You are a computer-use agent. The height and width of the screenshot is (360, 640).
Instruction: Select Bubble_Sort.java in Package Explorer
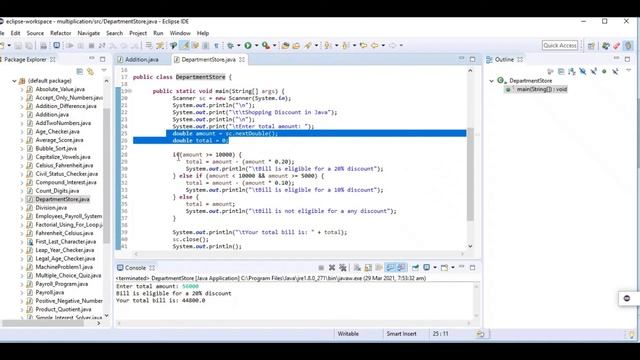coord(56,149)
